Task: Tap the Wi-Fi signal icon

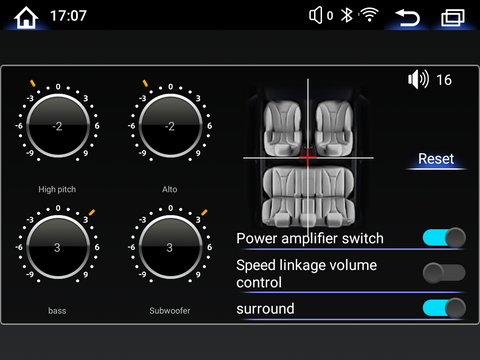Action: click(x=369, y=15)
